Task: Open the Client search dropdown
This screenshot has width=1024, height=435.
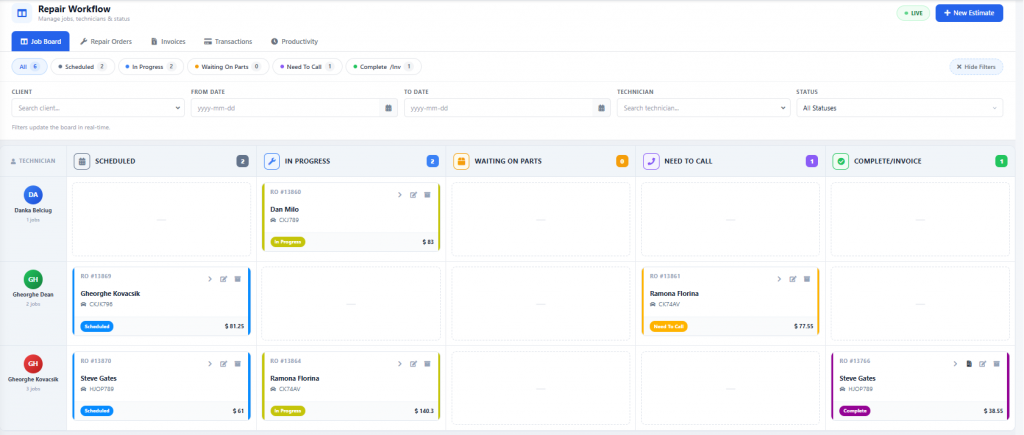Action: (x=96, y=108)
